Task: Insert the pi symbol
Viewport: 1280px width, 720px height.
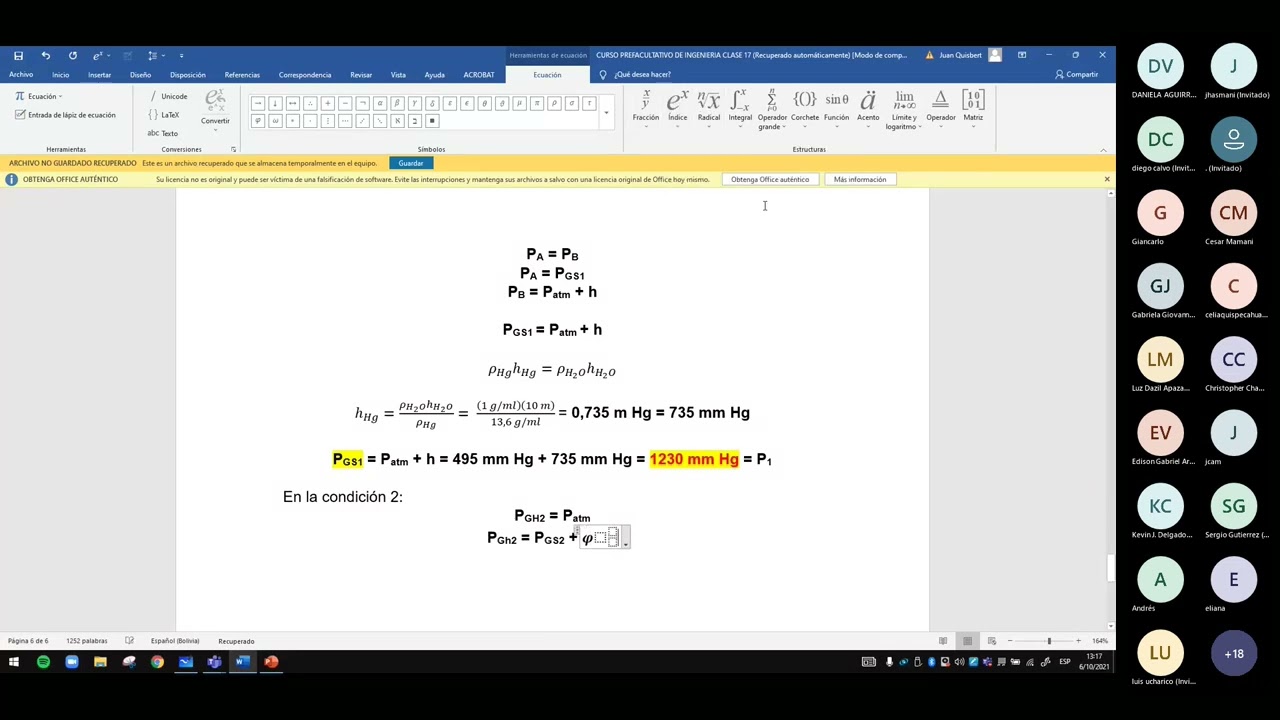Action: [536, 103]
